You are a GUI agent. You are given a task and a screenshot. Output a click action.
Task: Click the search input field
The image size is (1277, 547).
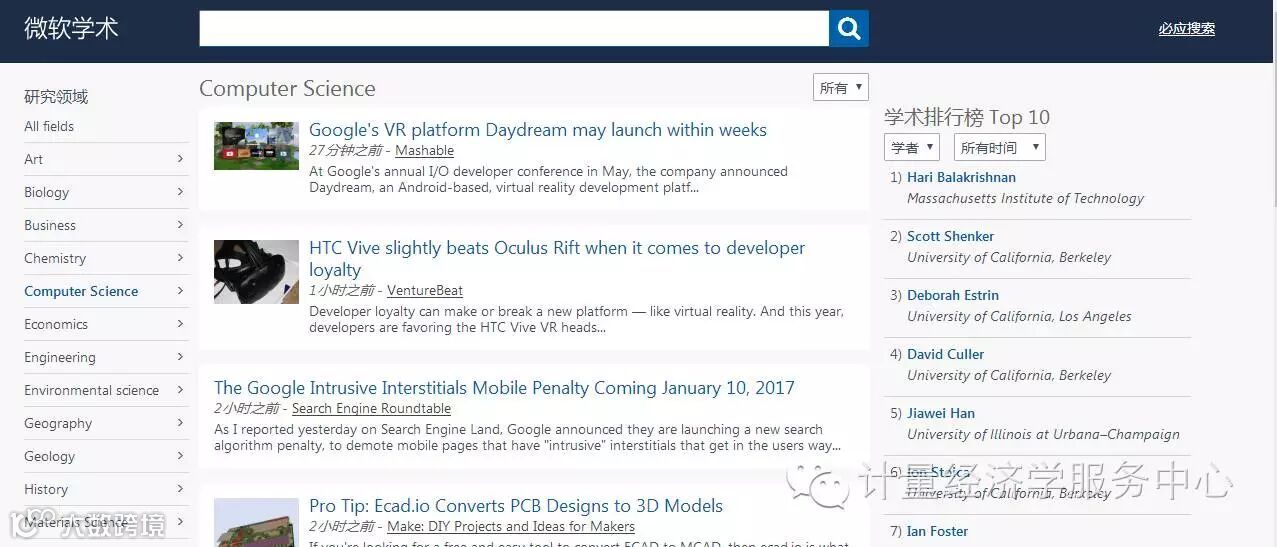click(514, 28)
